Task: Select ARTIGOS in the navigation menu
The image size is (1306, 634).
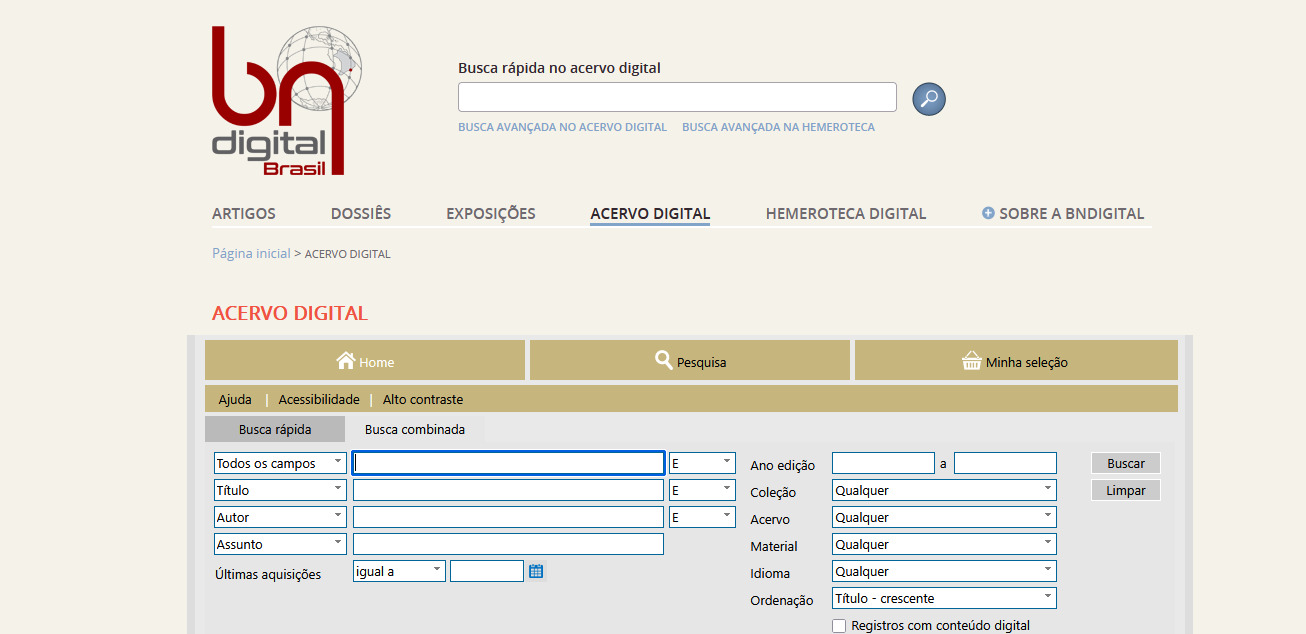Action: (x=243, y=213)
